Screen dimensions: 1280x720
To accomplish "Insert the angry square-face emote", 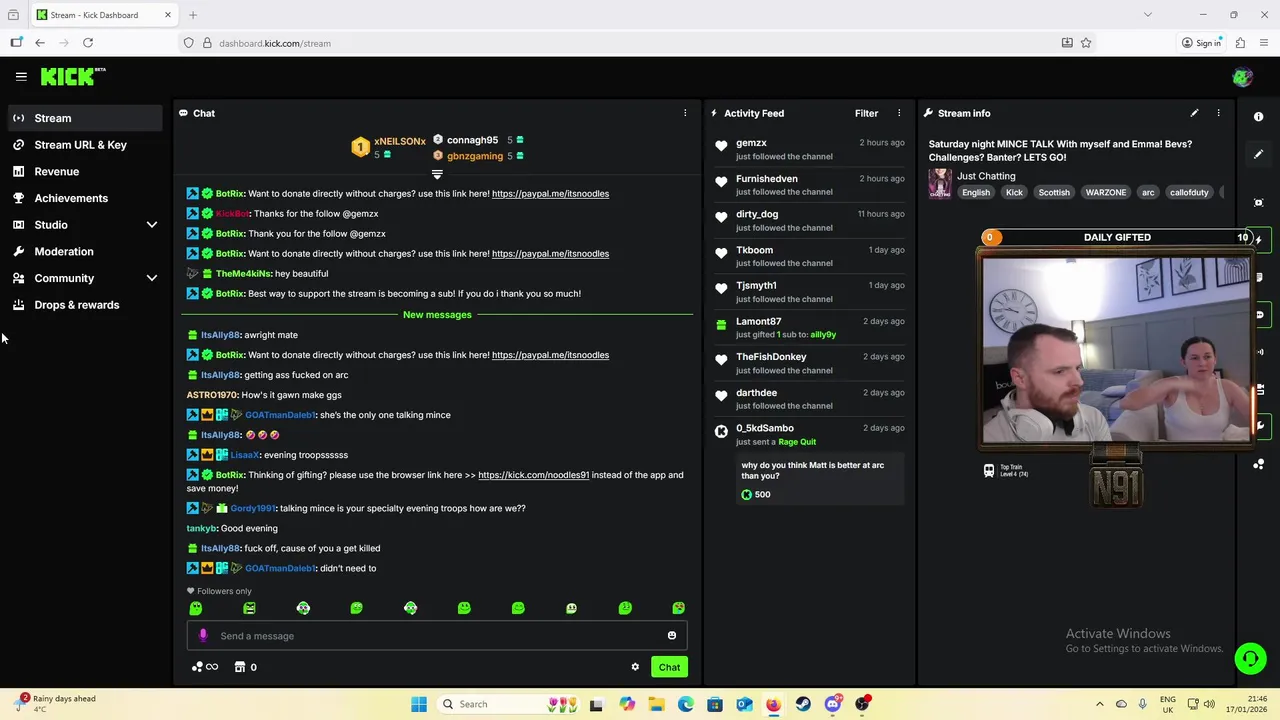I will [249, 608].
